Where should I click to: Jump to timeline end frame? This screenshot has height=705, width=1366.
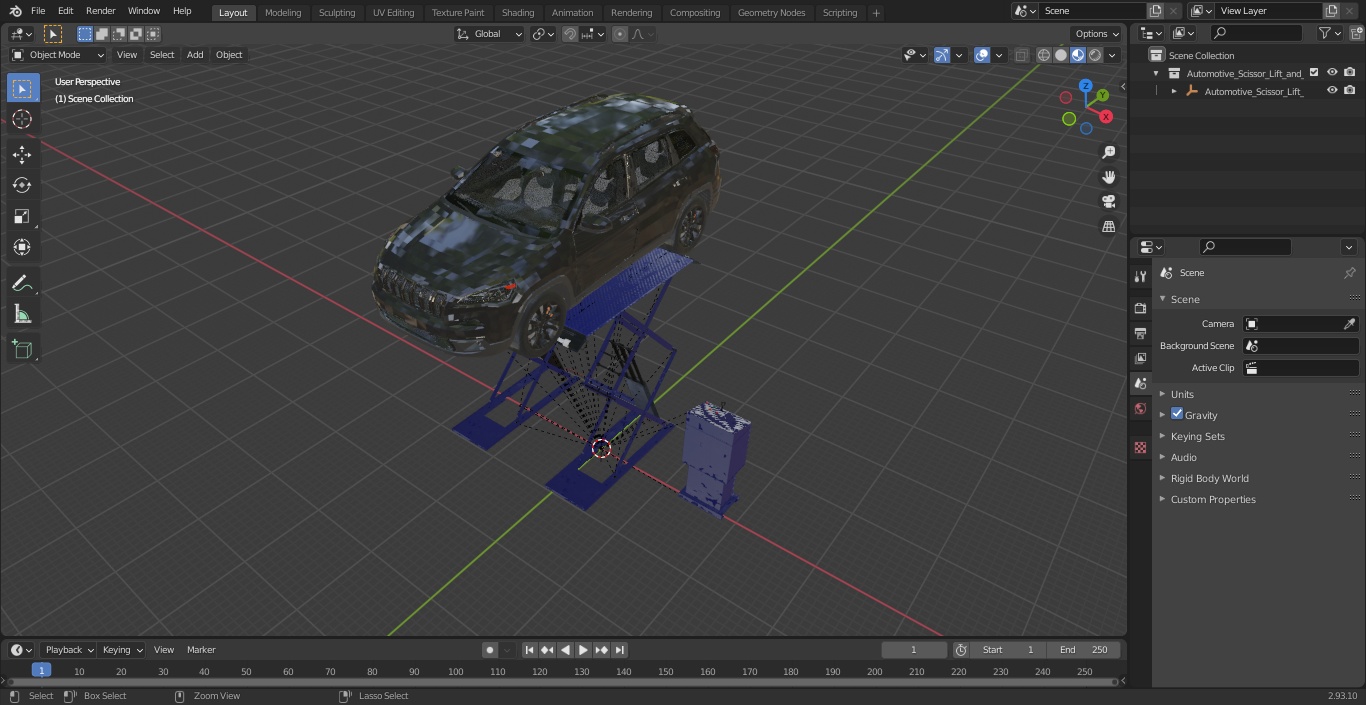click(x=619, y=650)
